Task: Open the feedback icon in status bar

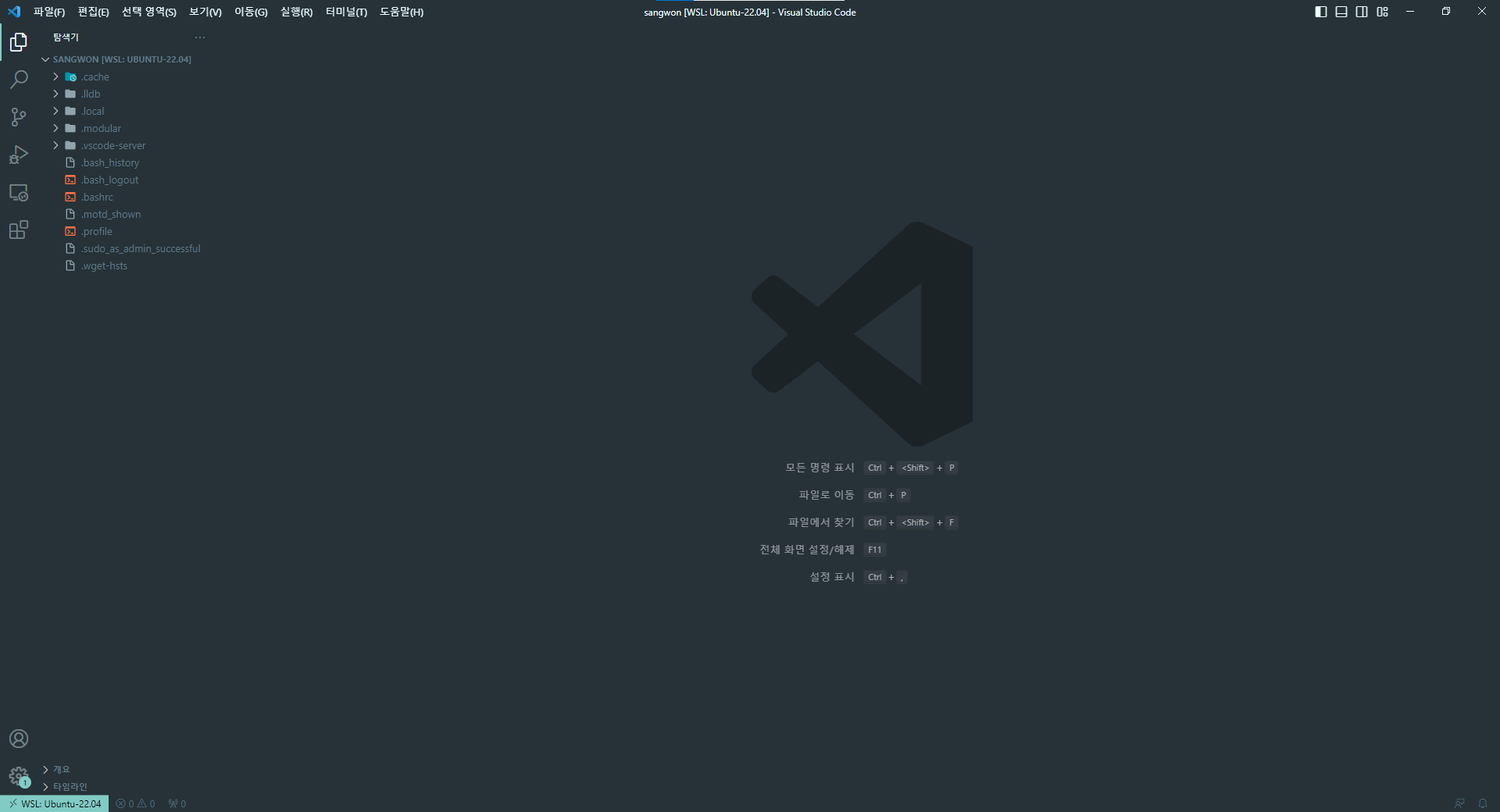Action: click(1459, 803)
